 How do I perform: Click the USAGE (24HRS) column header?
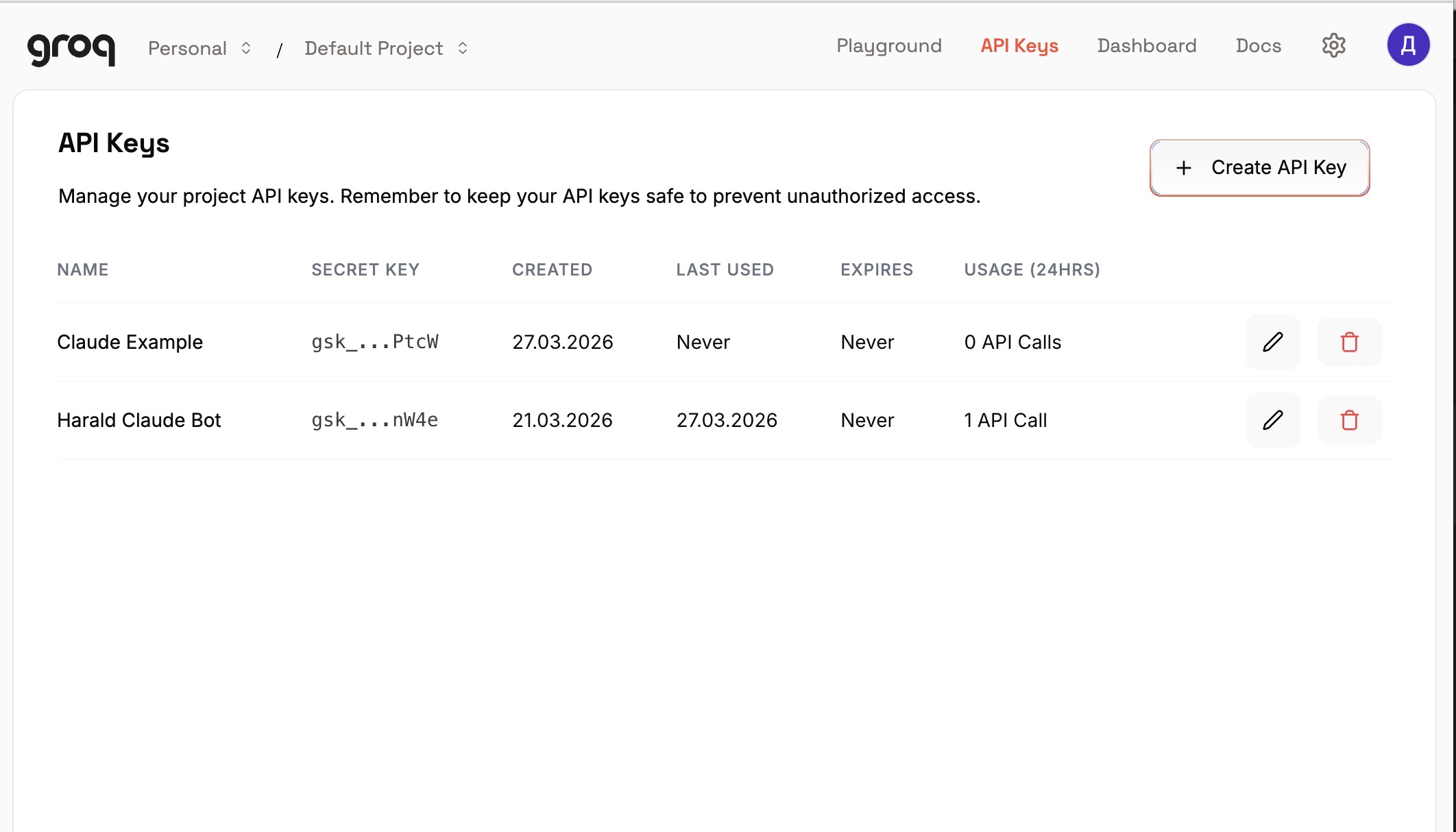pyautogui.click(x=1032, y=270)
